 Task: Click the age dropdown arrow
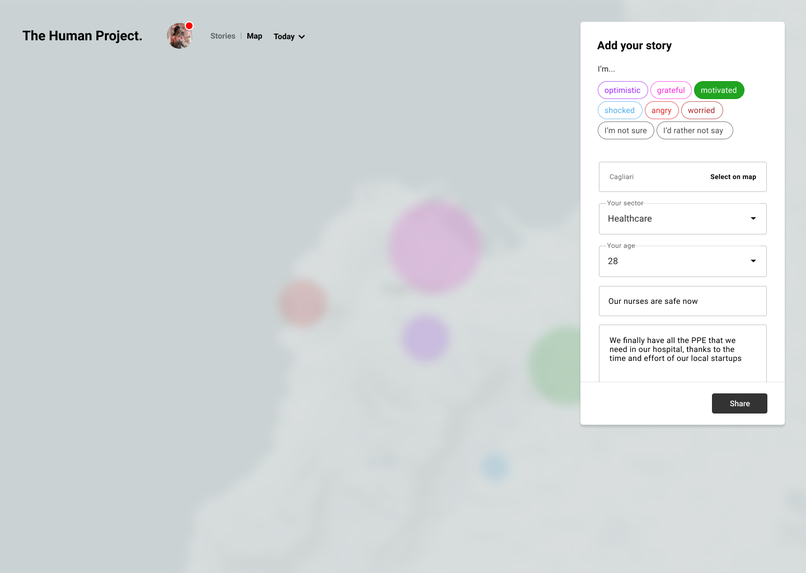click(x=753, y=261)
